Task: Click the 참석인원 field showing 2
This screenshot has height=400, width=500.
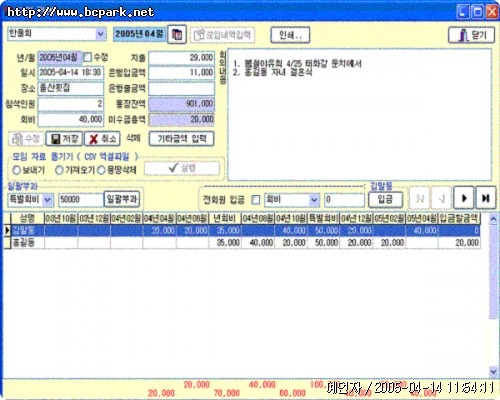Action: [x=71, y=104]
